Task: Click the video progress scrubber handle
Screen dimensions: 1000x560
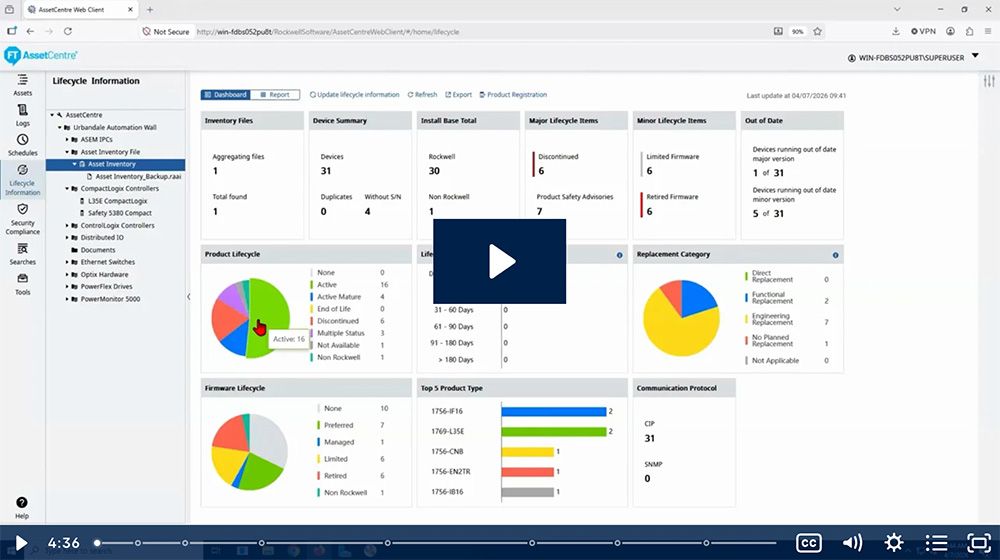Action: pyautogui.click(x=97, y=543)
